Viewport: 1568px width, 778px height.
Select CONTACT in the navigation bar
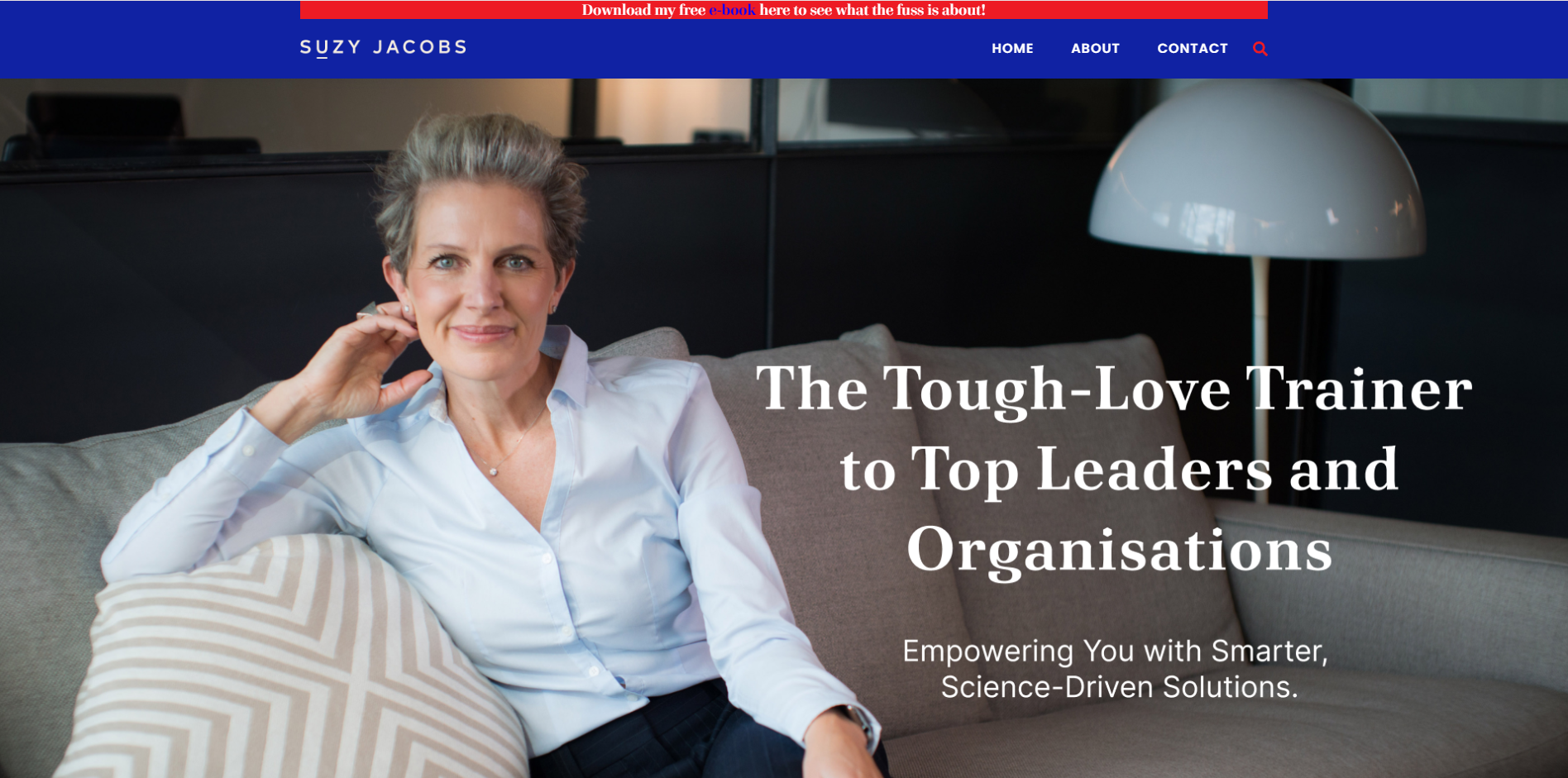tap(1193, 49)
